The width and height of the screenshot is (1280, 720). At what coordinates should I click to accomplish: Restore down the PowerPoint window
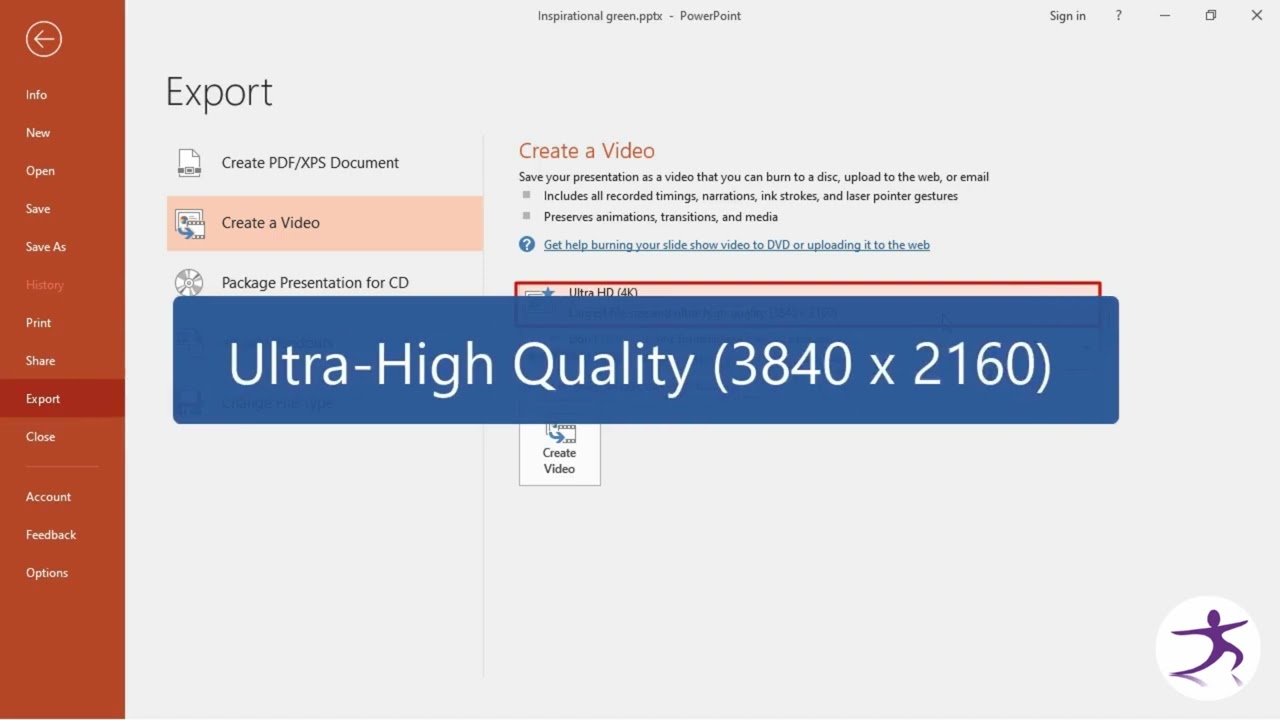tap(1211, 16)
